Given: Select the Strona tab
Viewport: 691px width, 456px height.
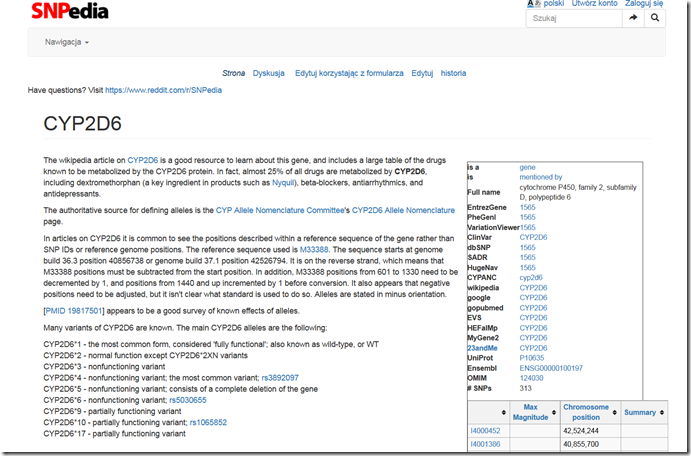Looking at the screenshot, I should coord(234,73).
